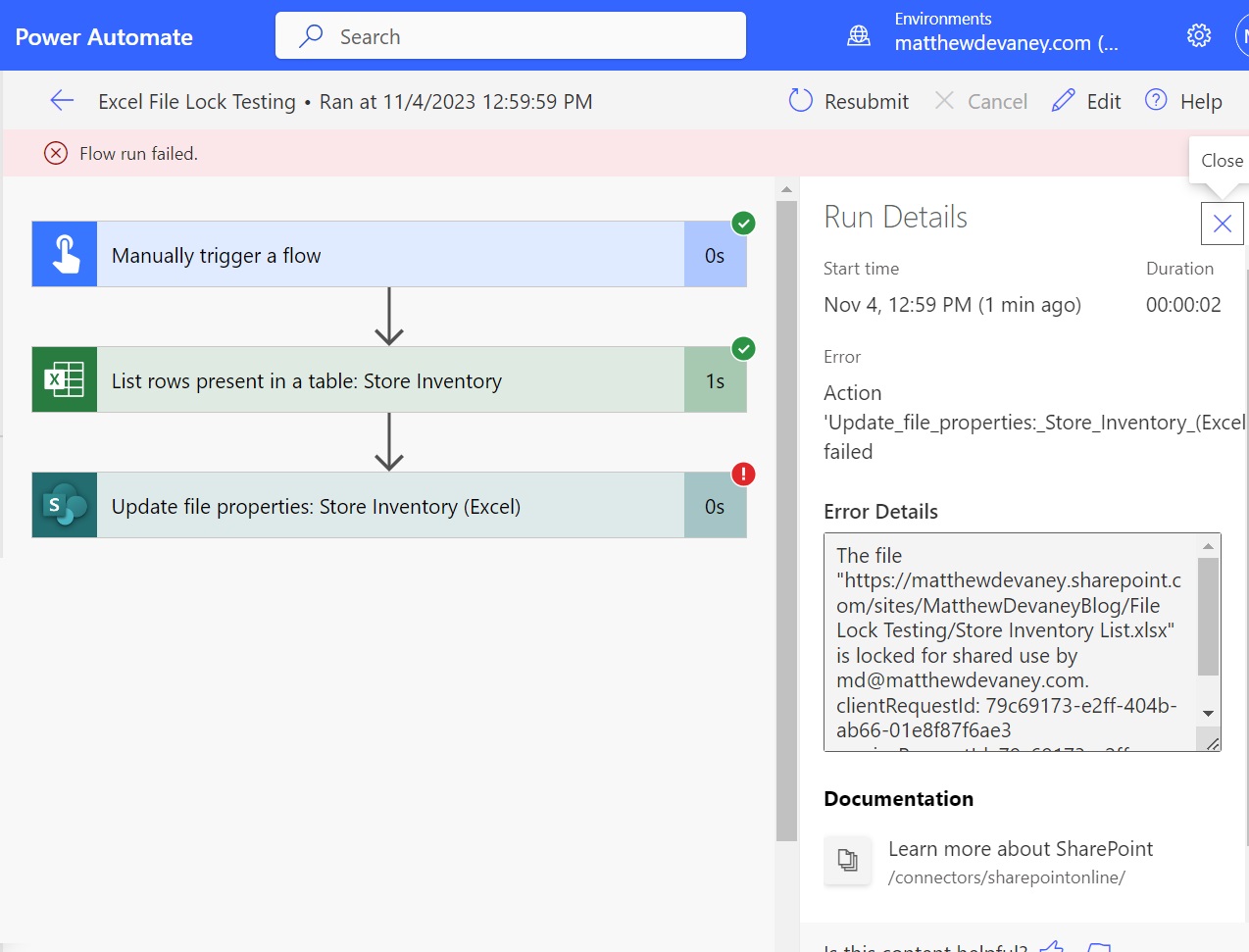Click the flow canvas vertical scrollbar
Screen dimensions: 1249x952
point(786,520)
